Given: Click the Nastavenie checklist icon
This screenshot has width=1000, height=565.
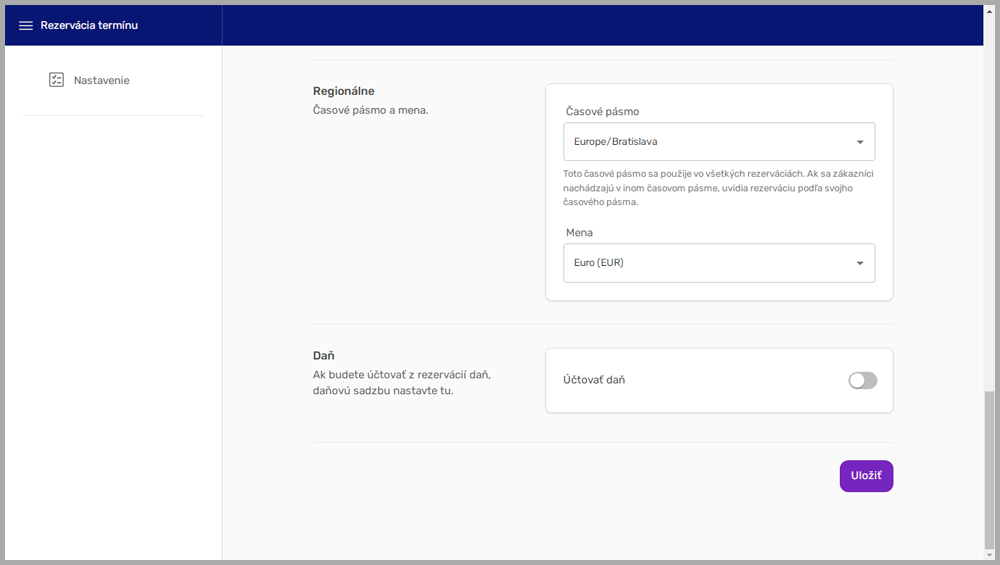Looking at the screenshot, I should [56, 80].
